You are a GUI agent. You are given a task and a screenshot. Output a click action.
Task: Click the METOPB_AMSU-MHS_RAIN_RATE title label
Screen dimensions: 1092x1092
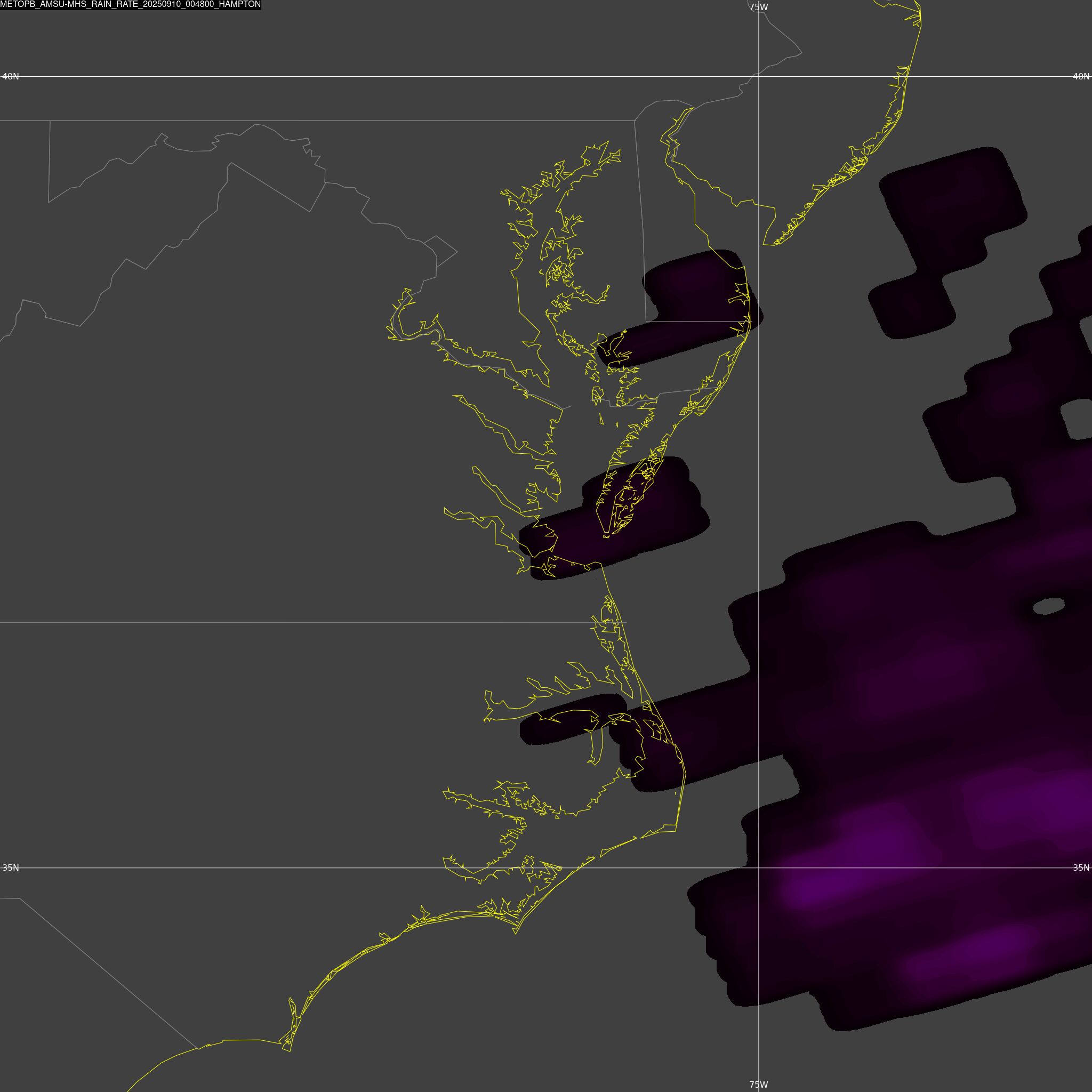[x=131, y=4]
